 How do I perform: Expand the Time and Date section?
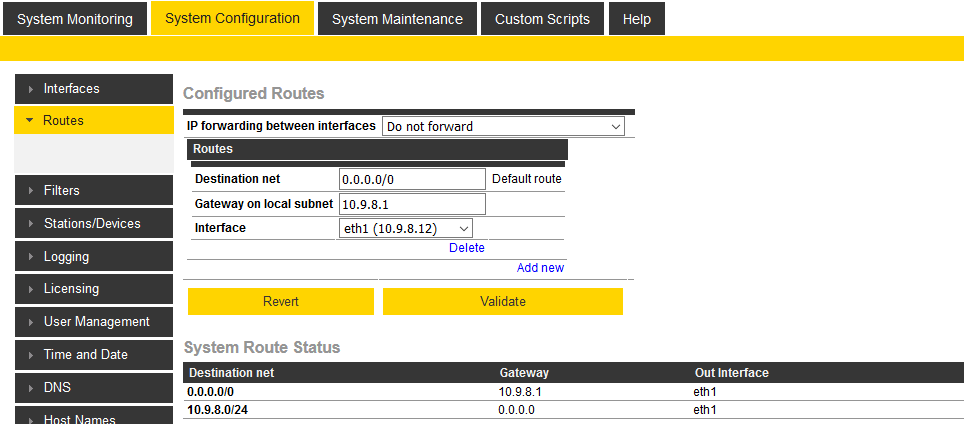93,355
